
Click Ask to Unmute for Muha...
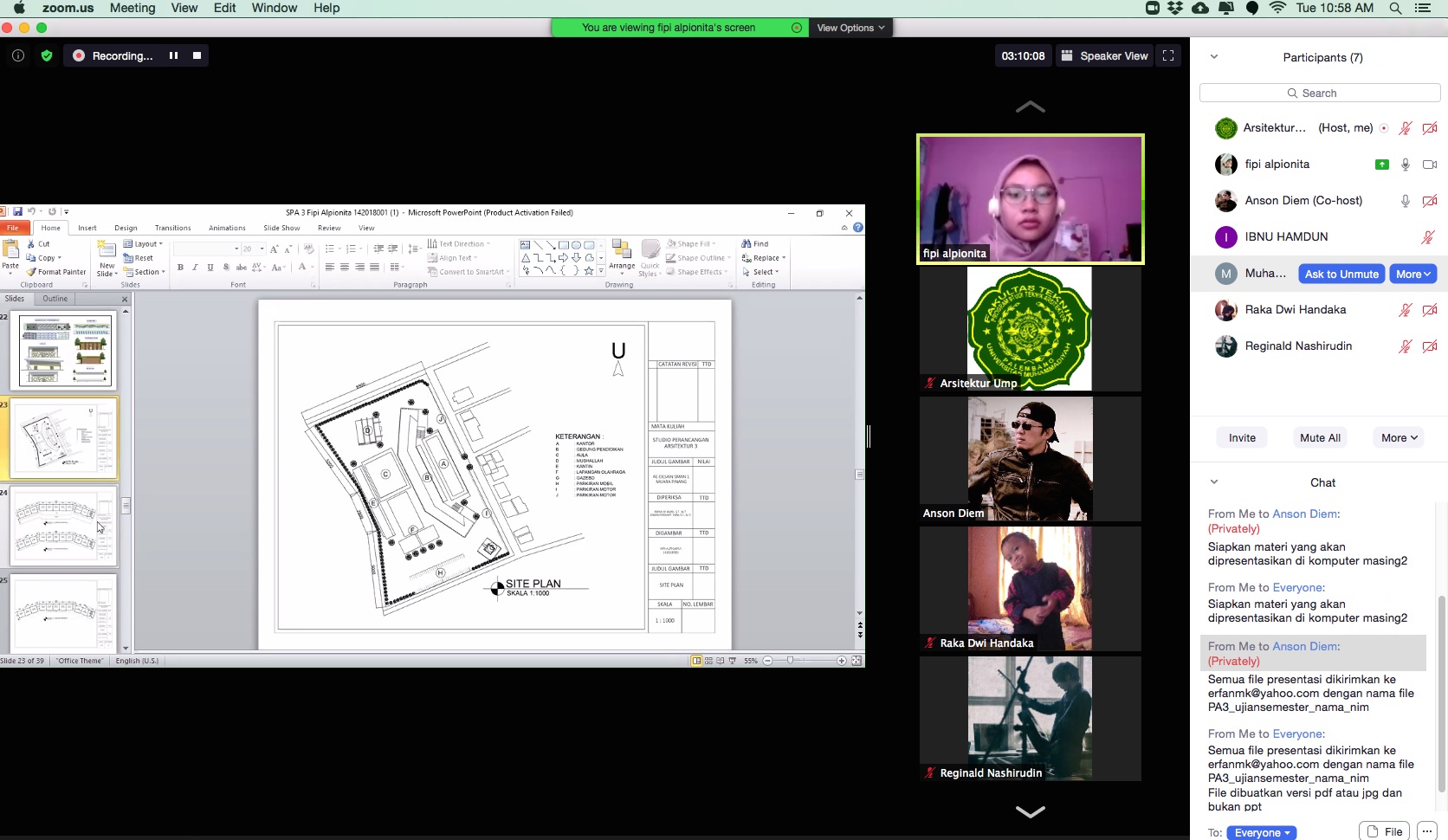[1341, 274]
